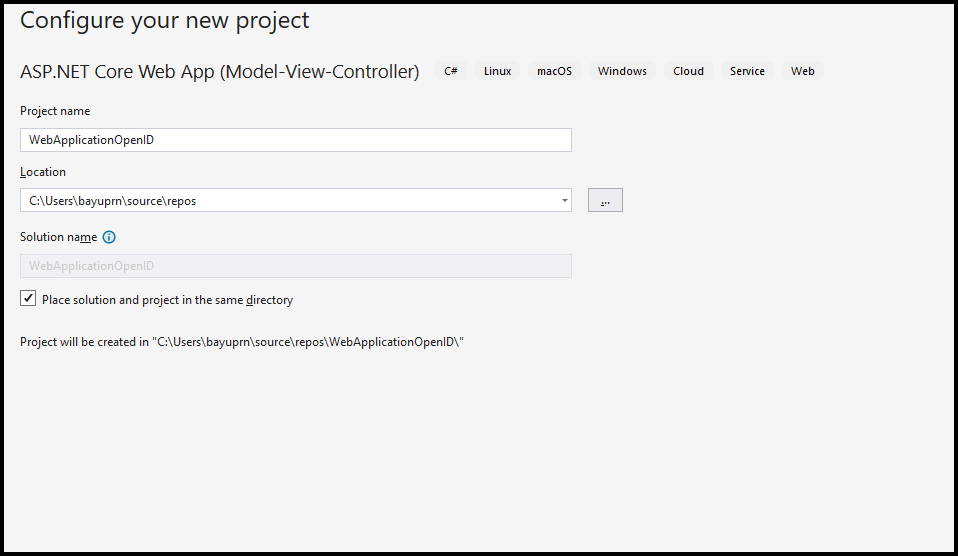This screenshot has height=556, width=958.
Task: Click the macOS tag
Action: [554, 72]
